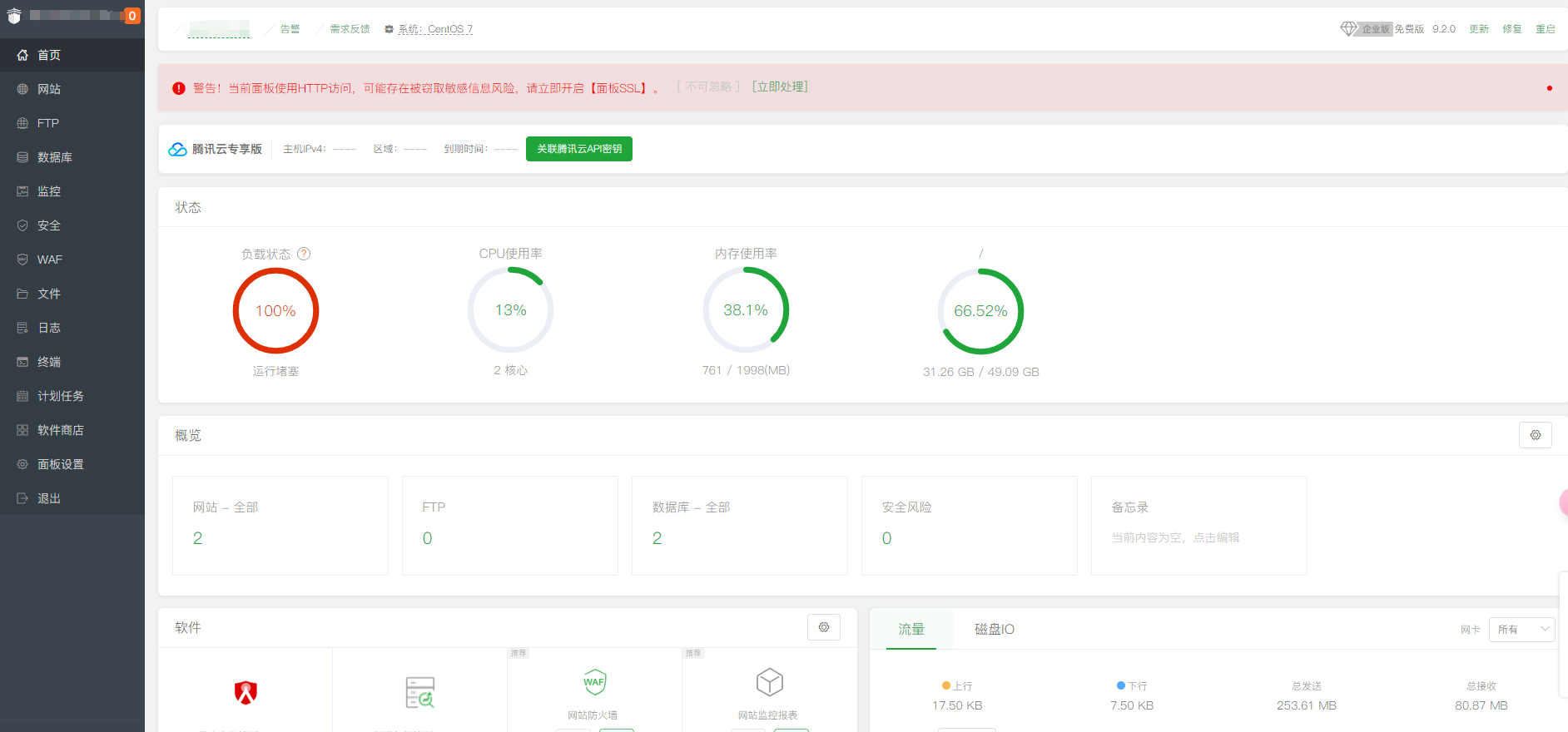Switch to the 磁盘IO tab
Screen dimensions: 1568x732
pyautogui.click(x=995, y=630)
